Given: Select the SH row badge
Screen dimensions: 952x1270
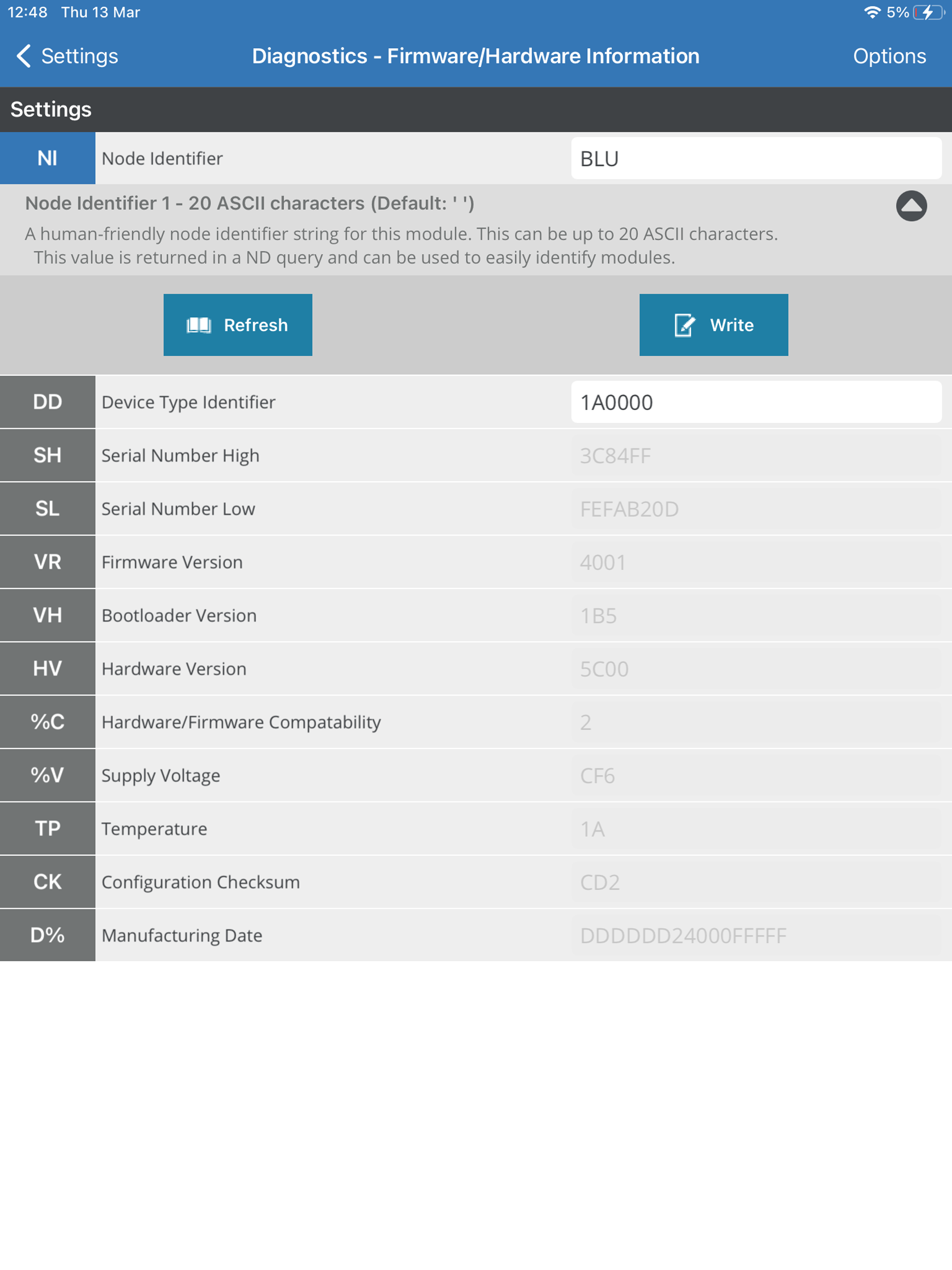Looking at the screenshot, I should (48, 455).
